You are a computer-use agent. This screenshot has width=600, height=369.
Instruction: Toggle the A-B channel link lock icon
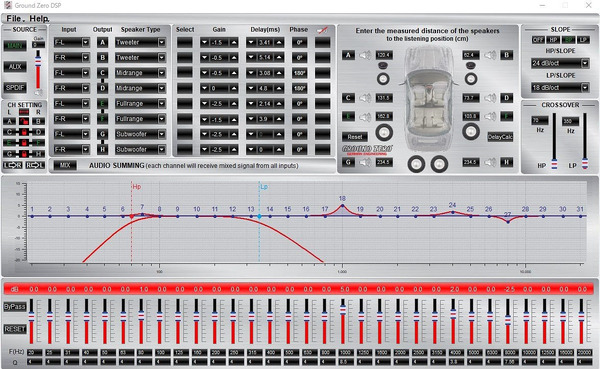(24, 121)
